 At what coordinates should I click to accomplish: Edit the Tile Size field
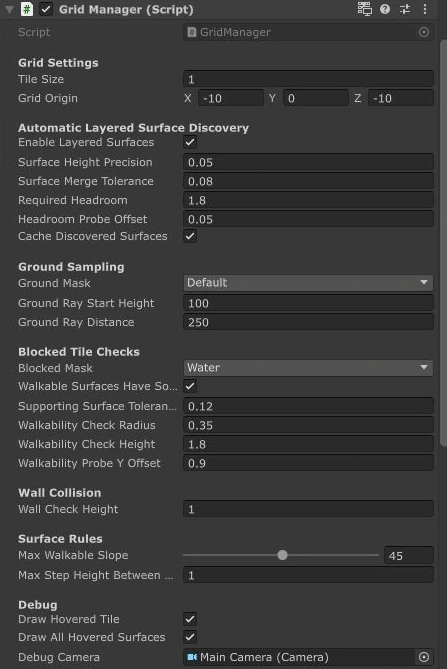point(308,79)
